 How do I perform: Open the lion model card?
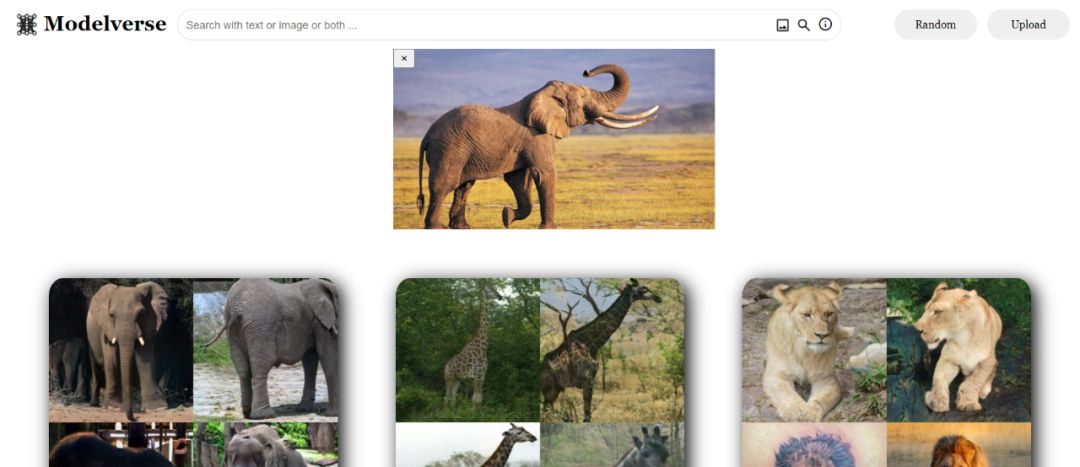tap(886, 373)
